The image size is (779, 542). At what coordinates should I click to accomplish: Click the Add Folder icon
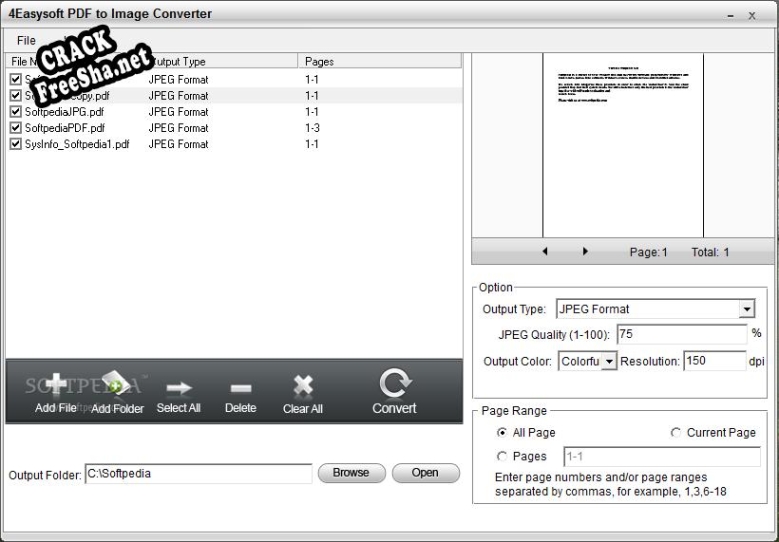[117, 385]
